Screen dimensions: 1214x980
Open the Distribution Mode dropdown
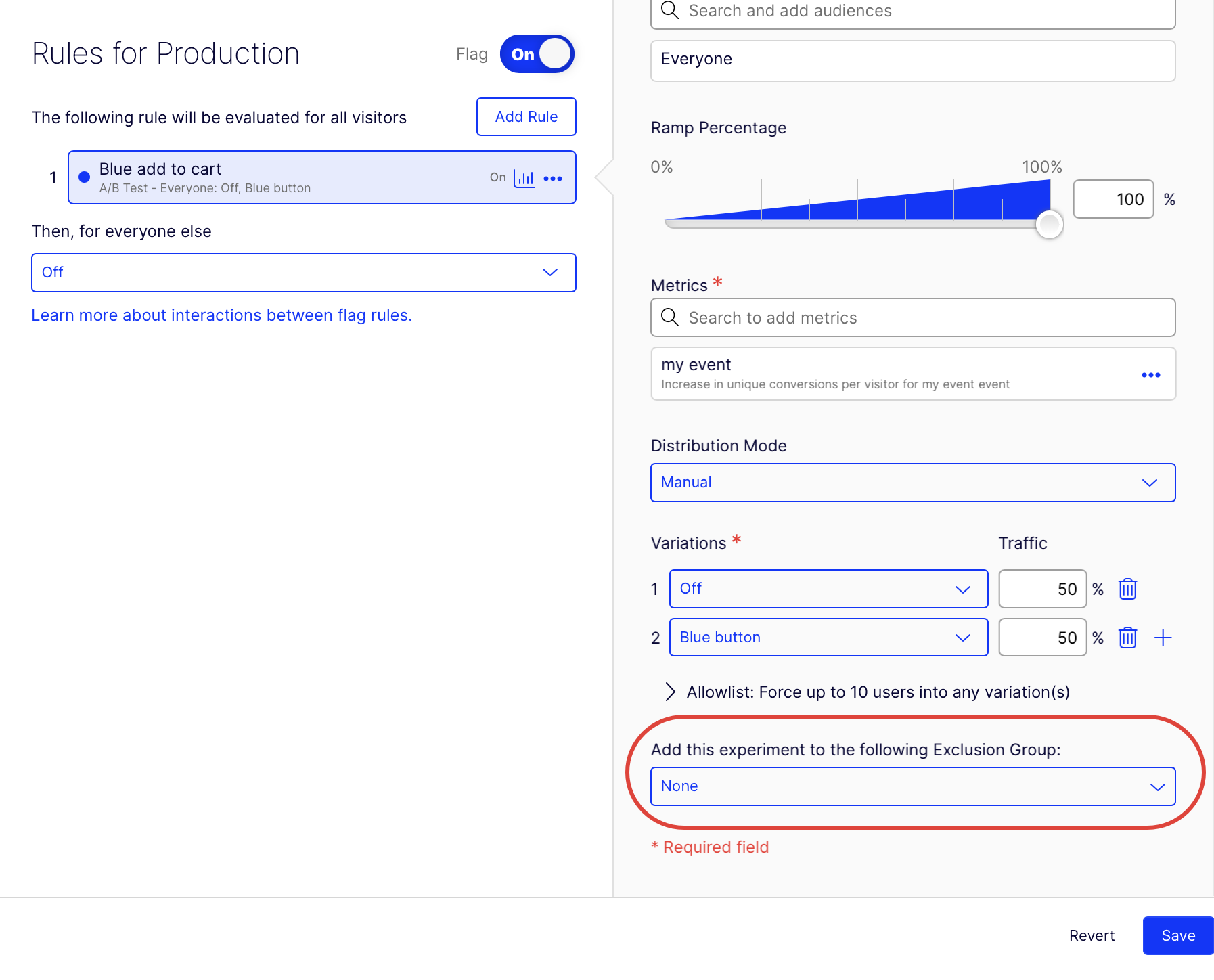[912, 483]
